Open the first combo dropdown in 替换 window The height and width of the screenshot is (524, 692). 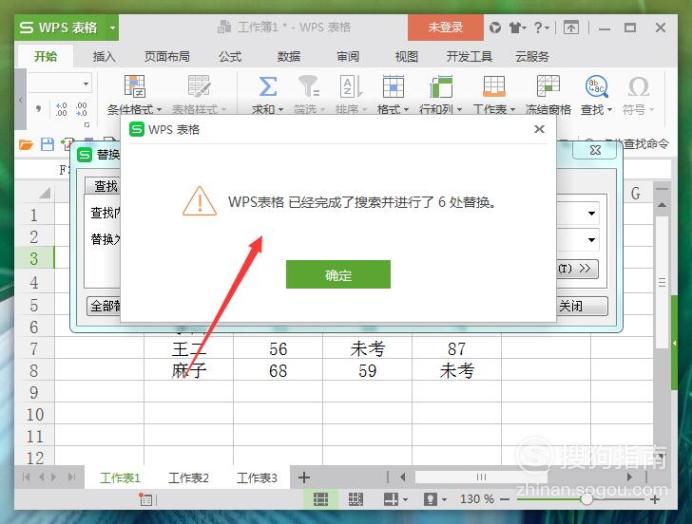pos(591,214)
